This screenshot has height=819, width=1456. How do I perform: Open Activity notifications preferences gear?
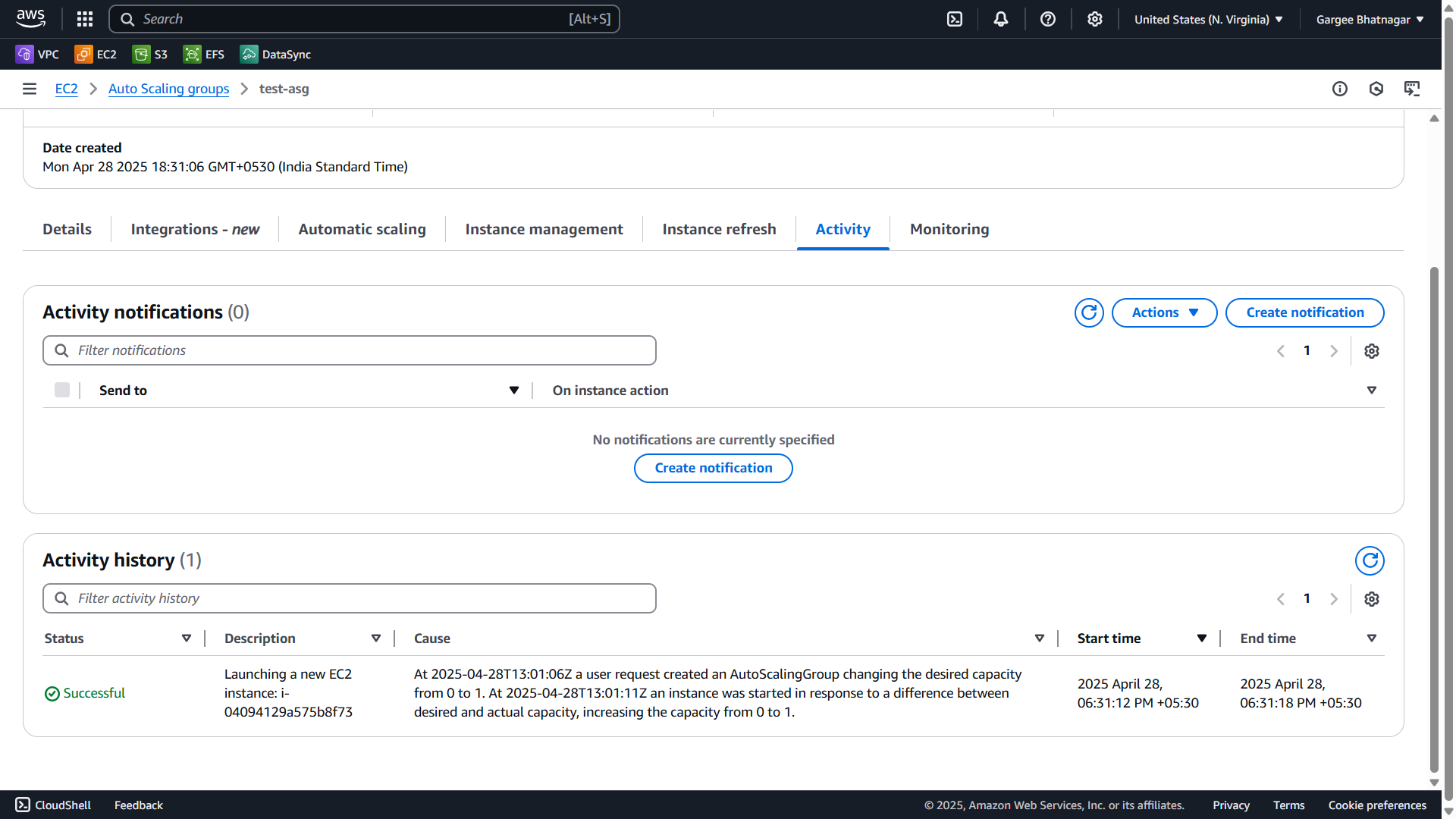coord(1372,351)
